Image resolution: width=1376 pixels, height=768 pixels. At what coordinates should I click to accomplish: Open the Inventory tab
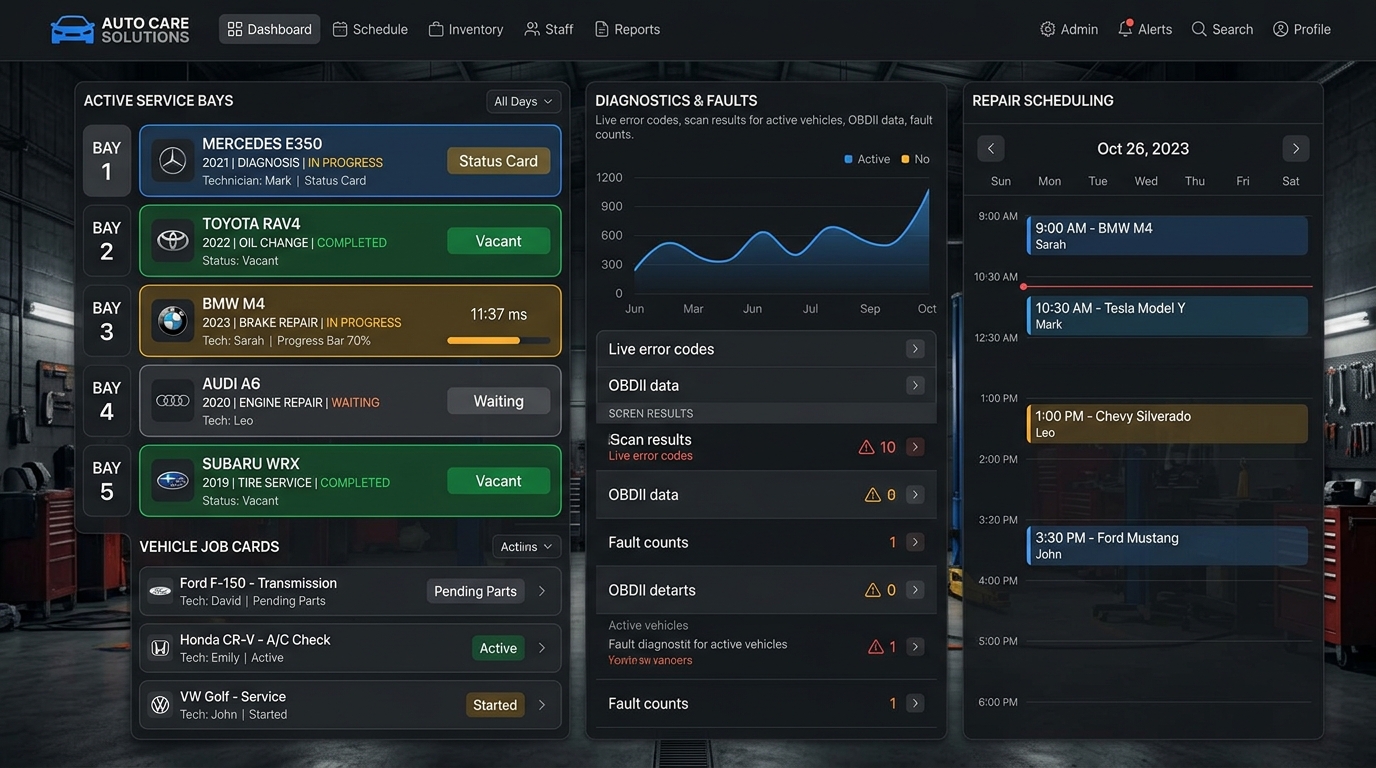point(466,29)
